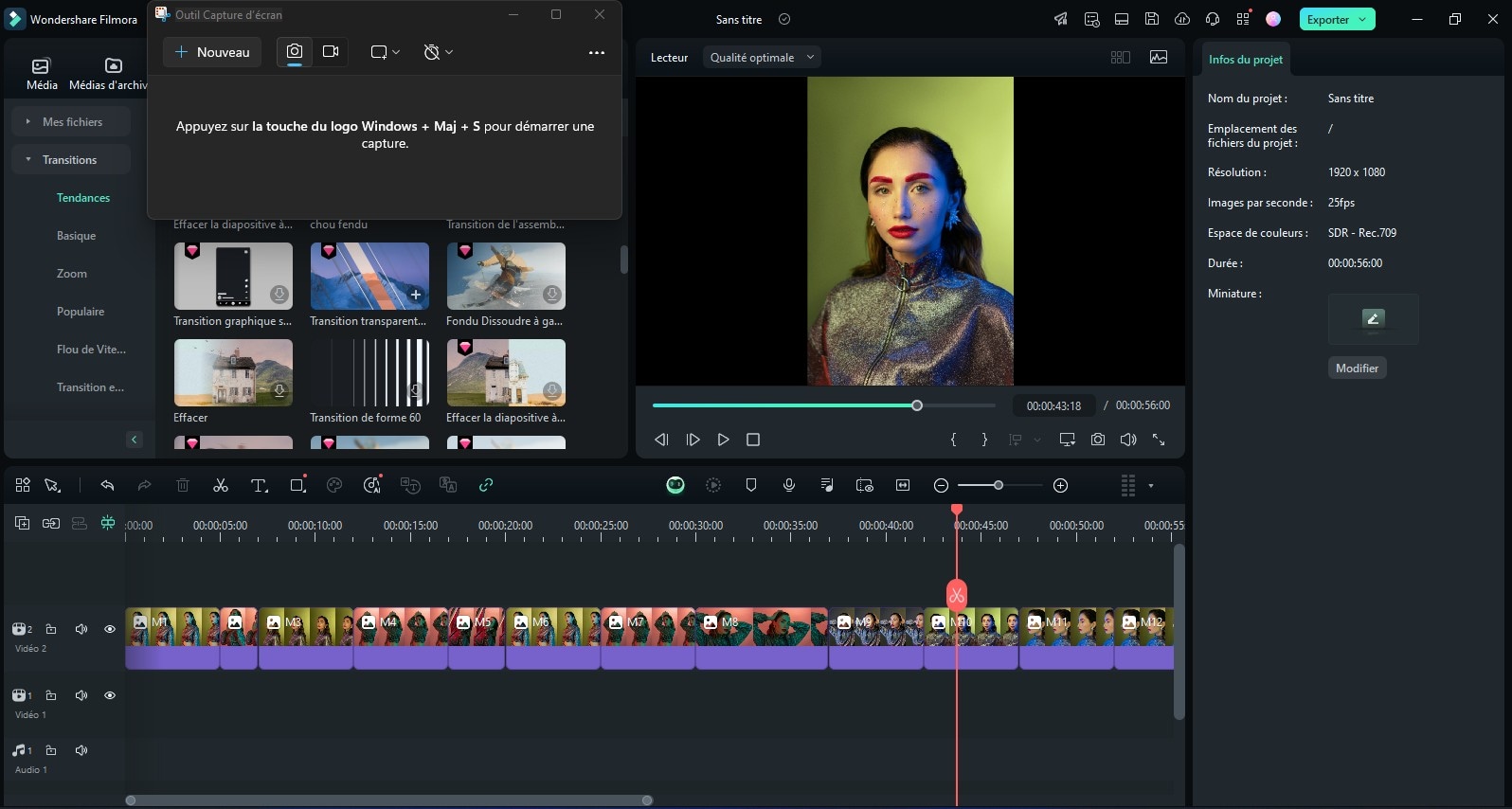This screenshot has height=809, width=1512.
Task: Click the audio mixer music note icon
Action: [827, 485]
